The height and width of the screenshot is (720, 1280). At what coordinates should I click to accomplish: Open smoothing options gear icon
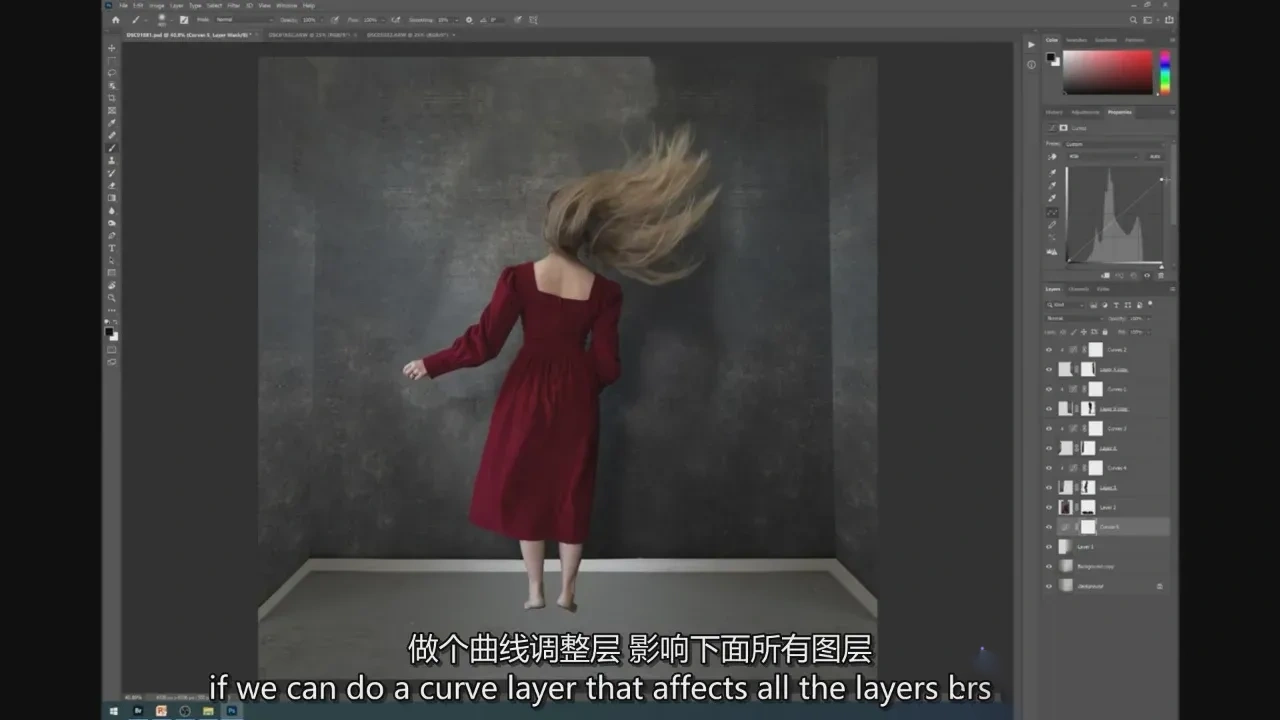click(469, 20)
